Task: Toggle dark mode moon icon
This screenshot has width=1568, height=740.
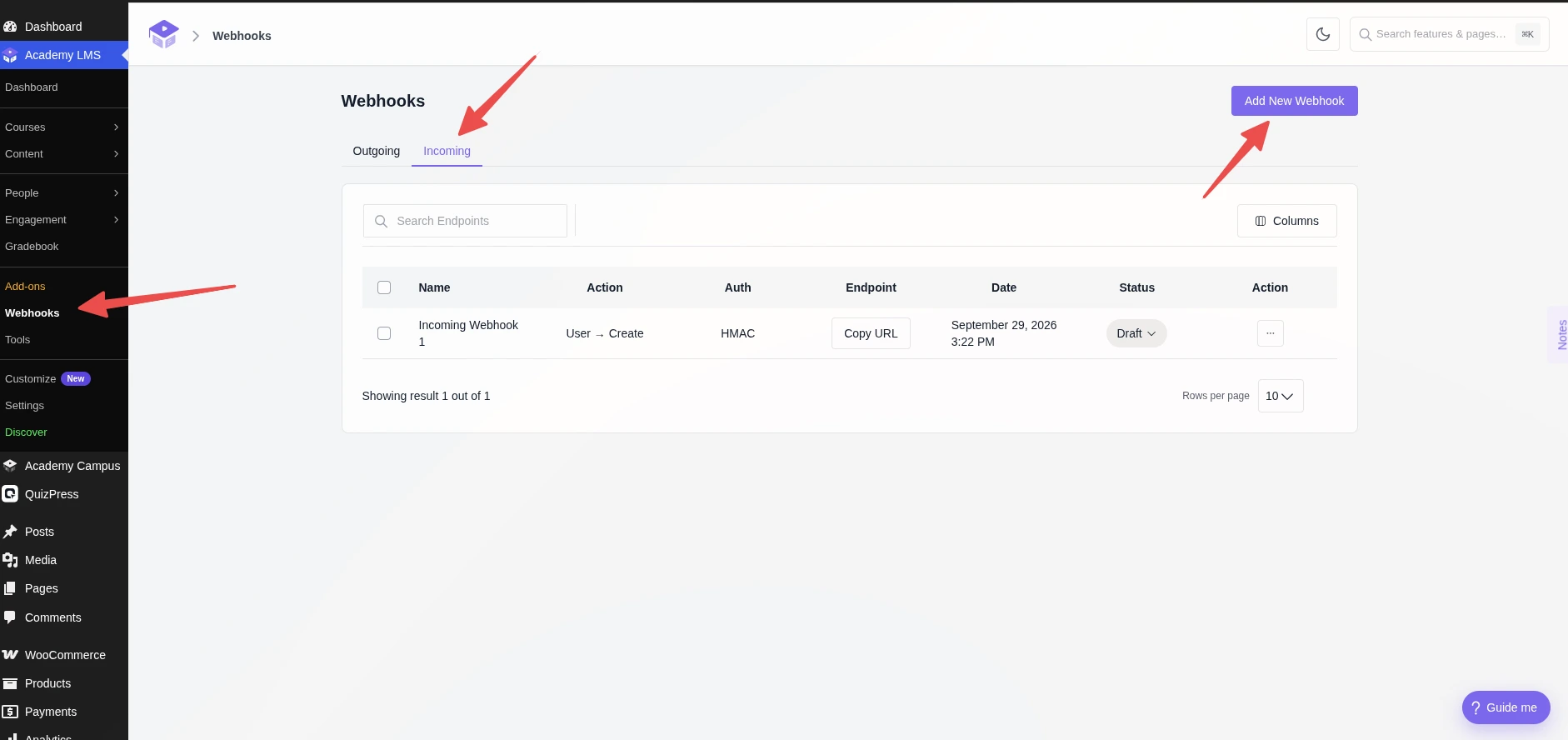Action: point(1323,34)
